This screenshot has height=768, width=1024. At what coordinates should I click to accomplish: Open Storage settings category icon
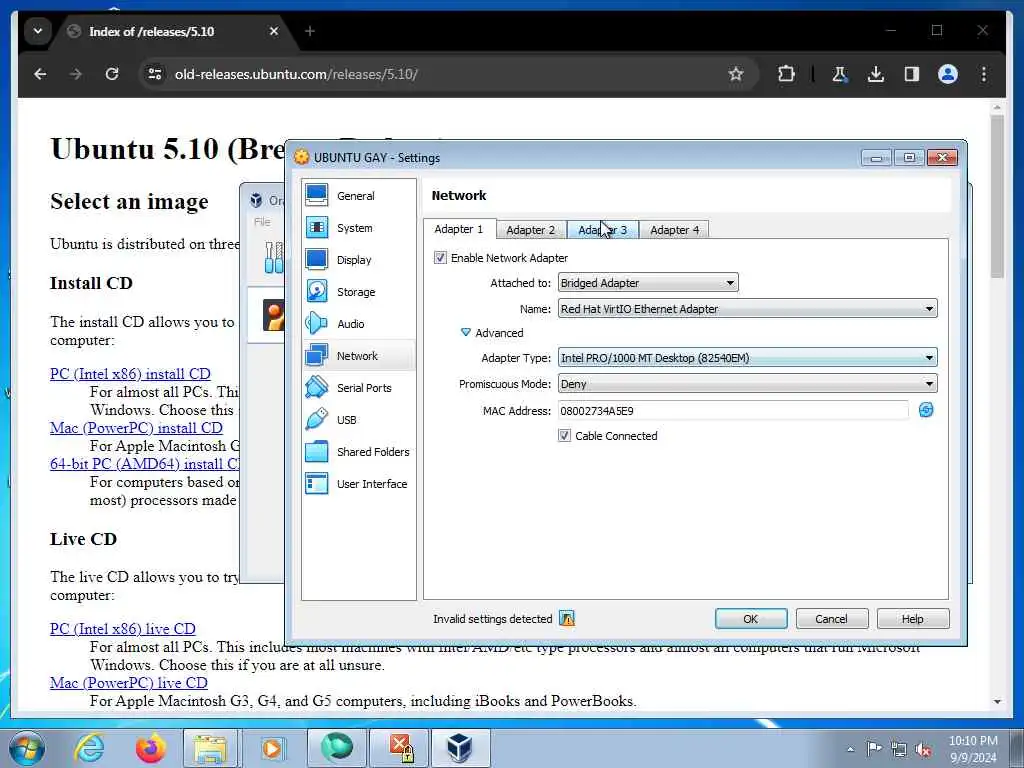[317, 291]
